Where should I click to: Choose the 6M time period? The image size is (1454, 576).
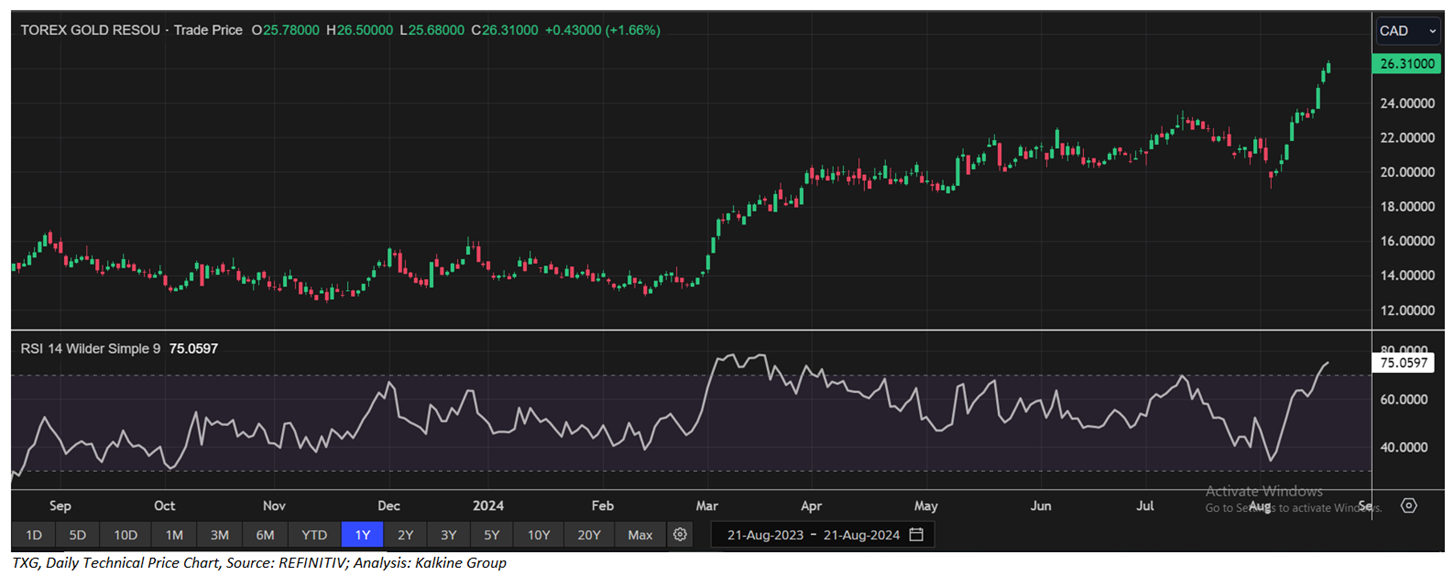point(265,535)
